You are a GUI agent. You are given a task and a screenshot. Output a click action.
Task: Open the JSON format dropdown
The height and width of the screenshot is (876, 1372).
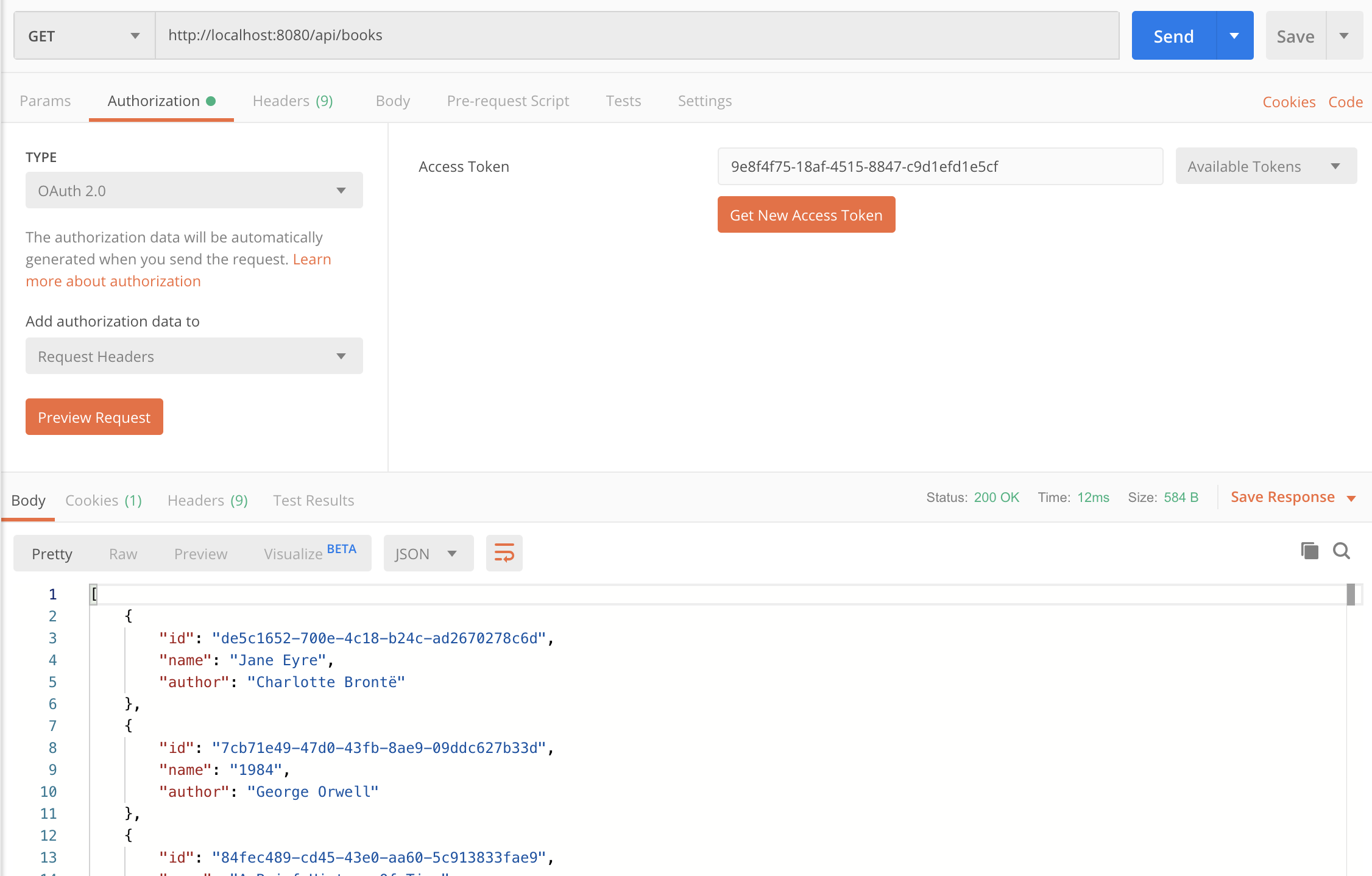tap(428, 554)
